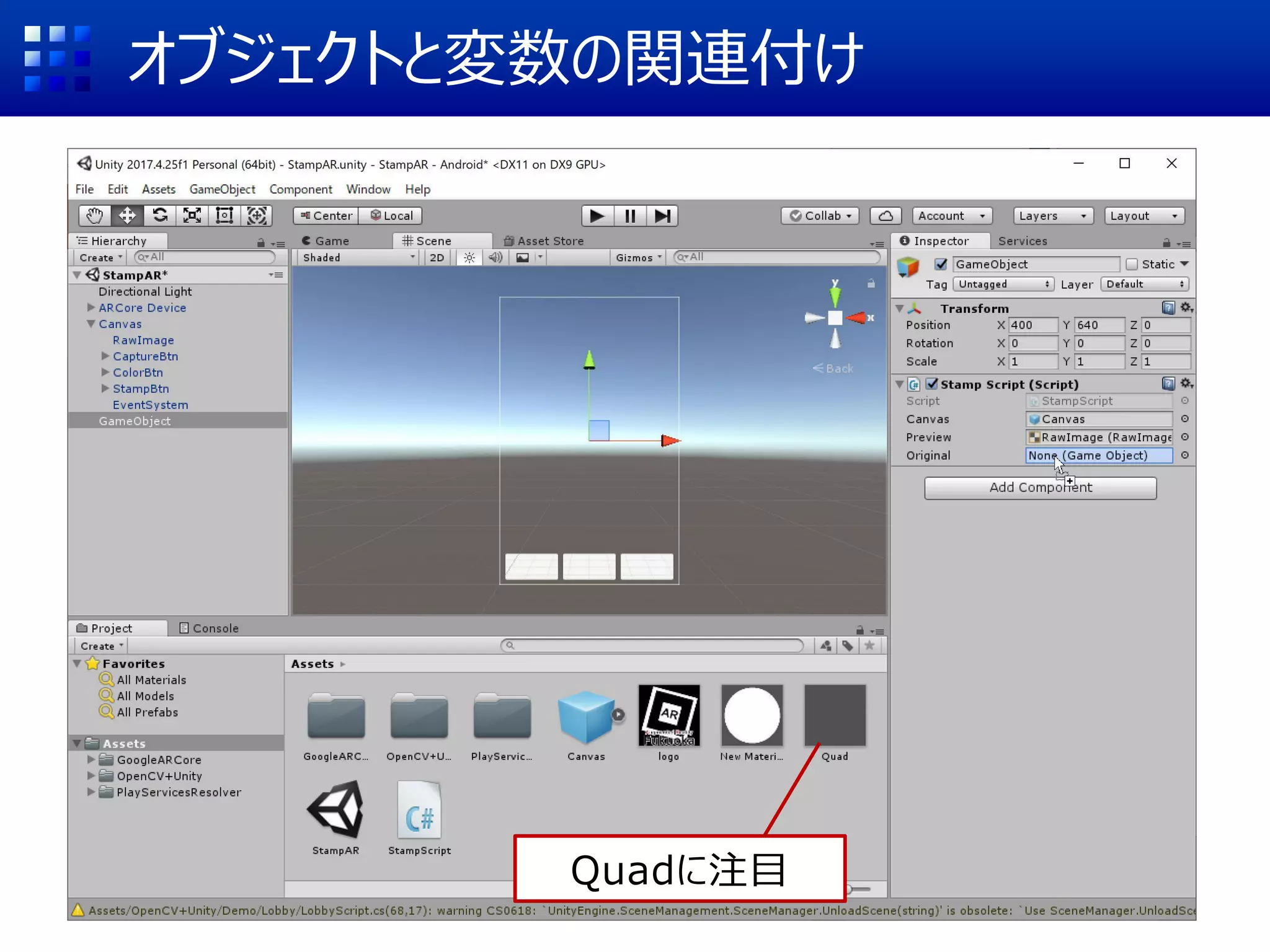Open object picker for Preview field
Screen dimensions: 1270x952
1184,437
